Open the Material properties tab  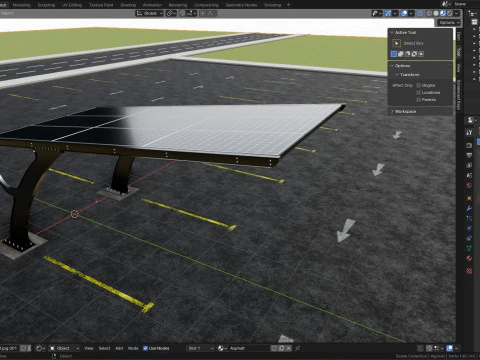469,258
